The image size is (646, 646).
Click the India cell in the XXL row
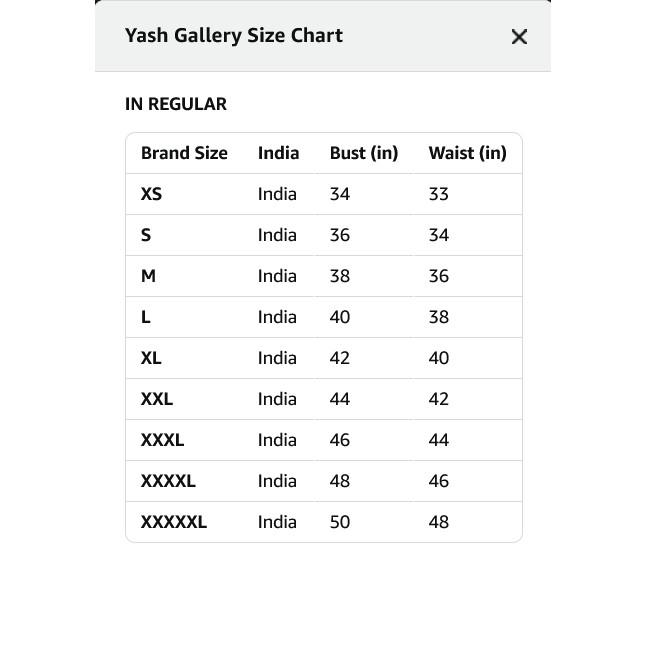pos(277,399)
